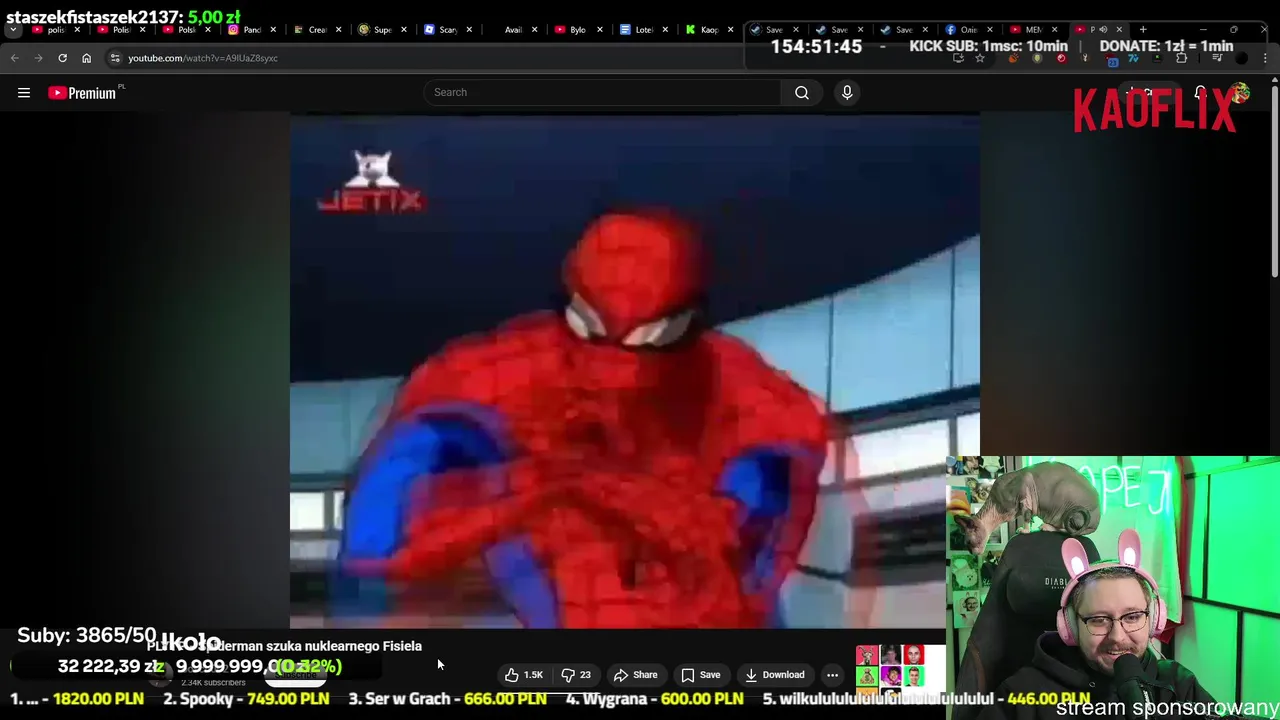
Task: Close the Scary tab
Action: (x=469, y=30)
